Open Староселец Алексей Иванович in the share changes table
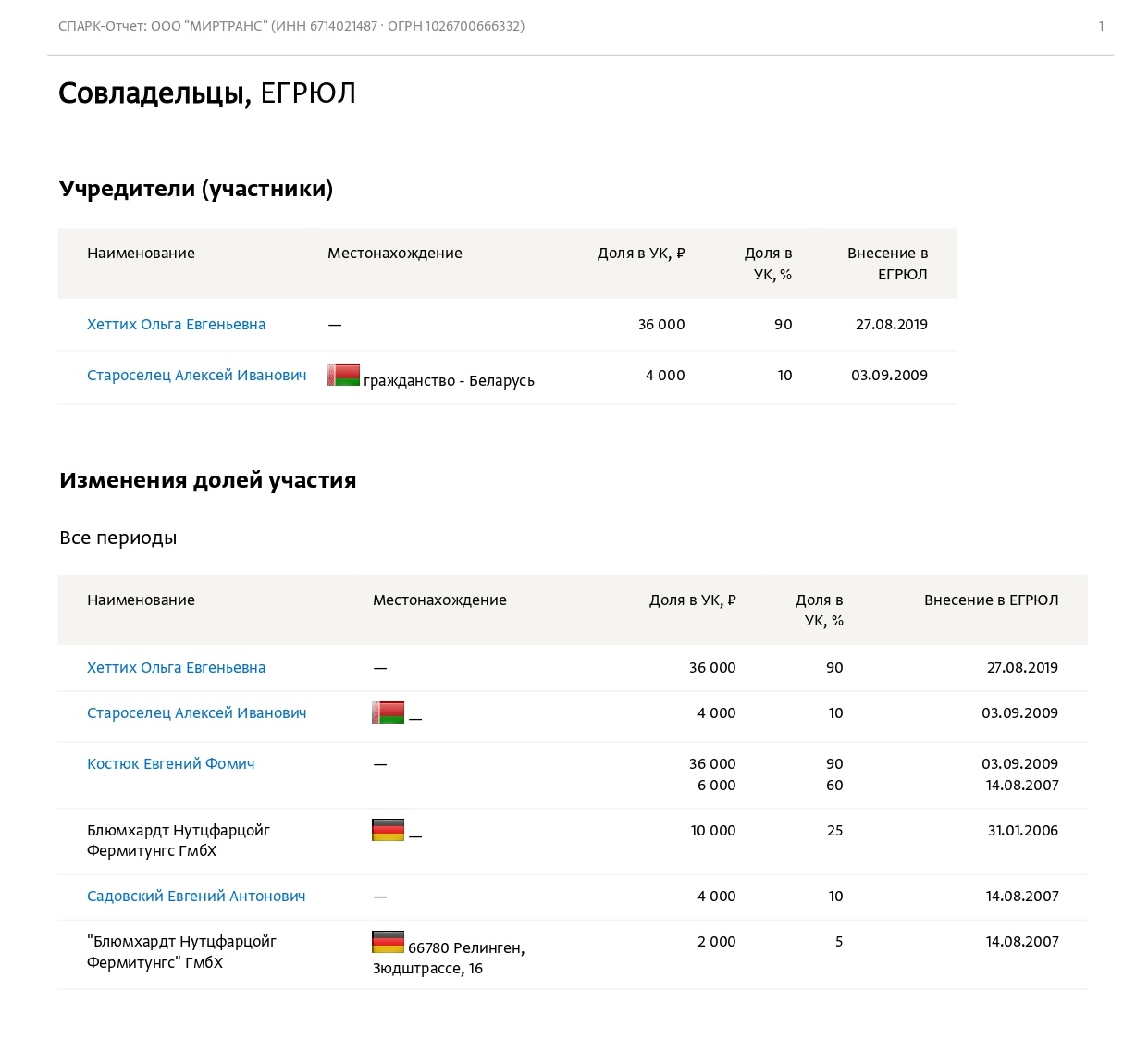This screenshot has height=1052, width=1148. [196, 713]
